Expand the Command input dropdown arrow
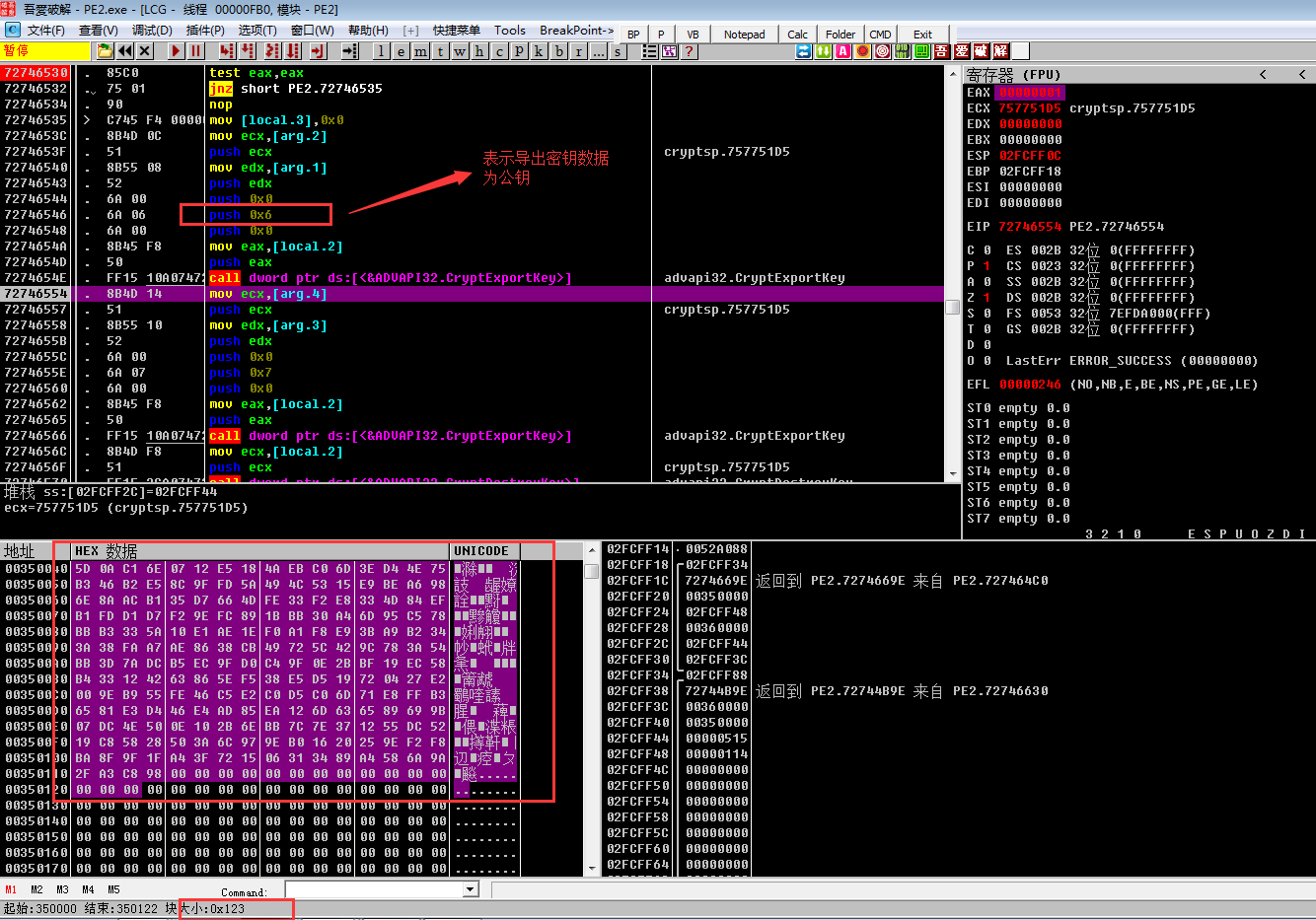The image size is (1316, 920). pos(470,889)
